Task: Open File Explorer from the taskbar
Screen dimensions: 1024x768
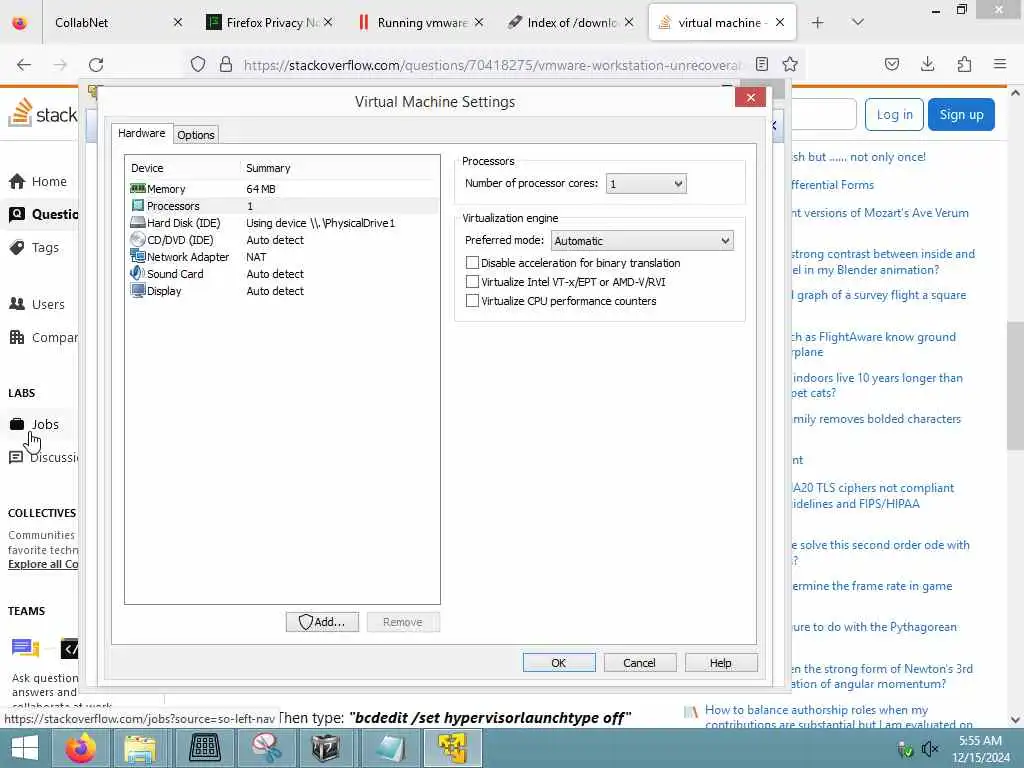Action: 140,748
